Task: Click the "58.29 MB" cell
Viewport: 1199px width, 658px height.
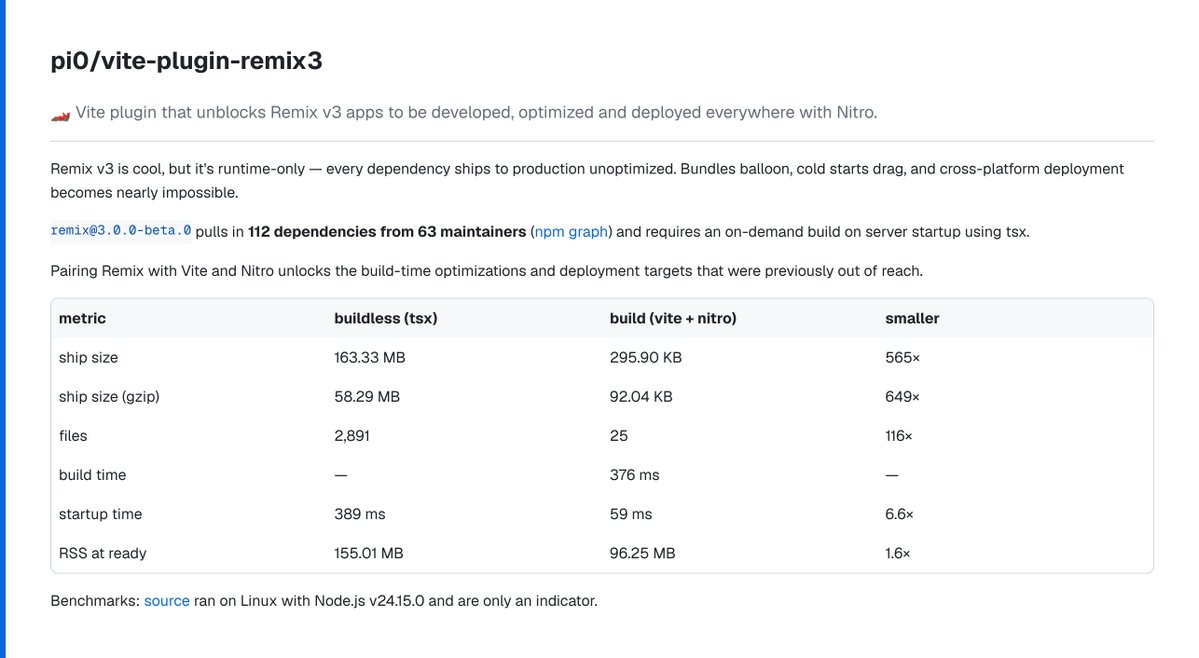Action: pos(367,397)
